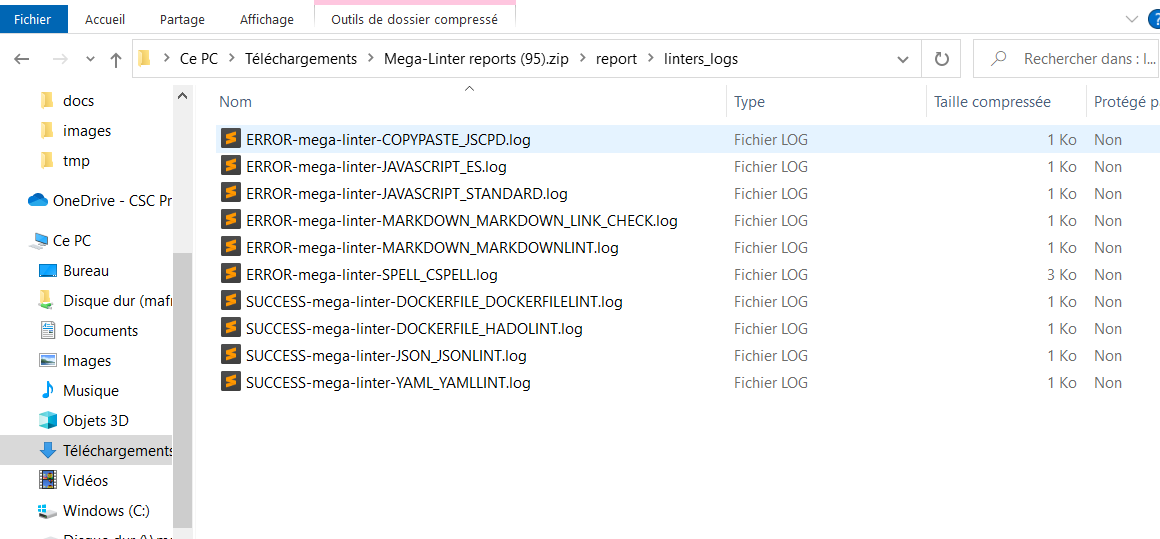The image size is (1160, 539).
Task: Select ERROR-mega-linter-JAVASCRIPT_ES.log file
Action: coord(376,167)
